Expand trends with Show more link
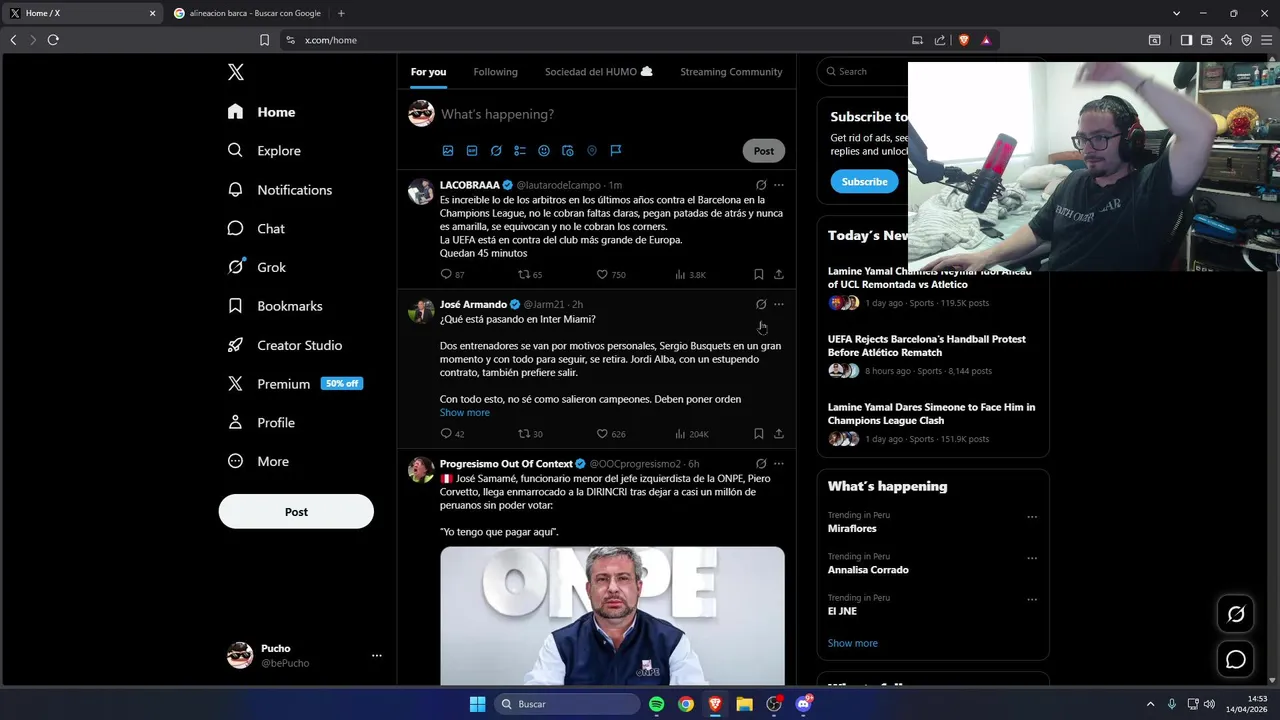1280x720 pixels. (x=853, y=644)
